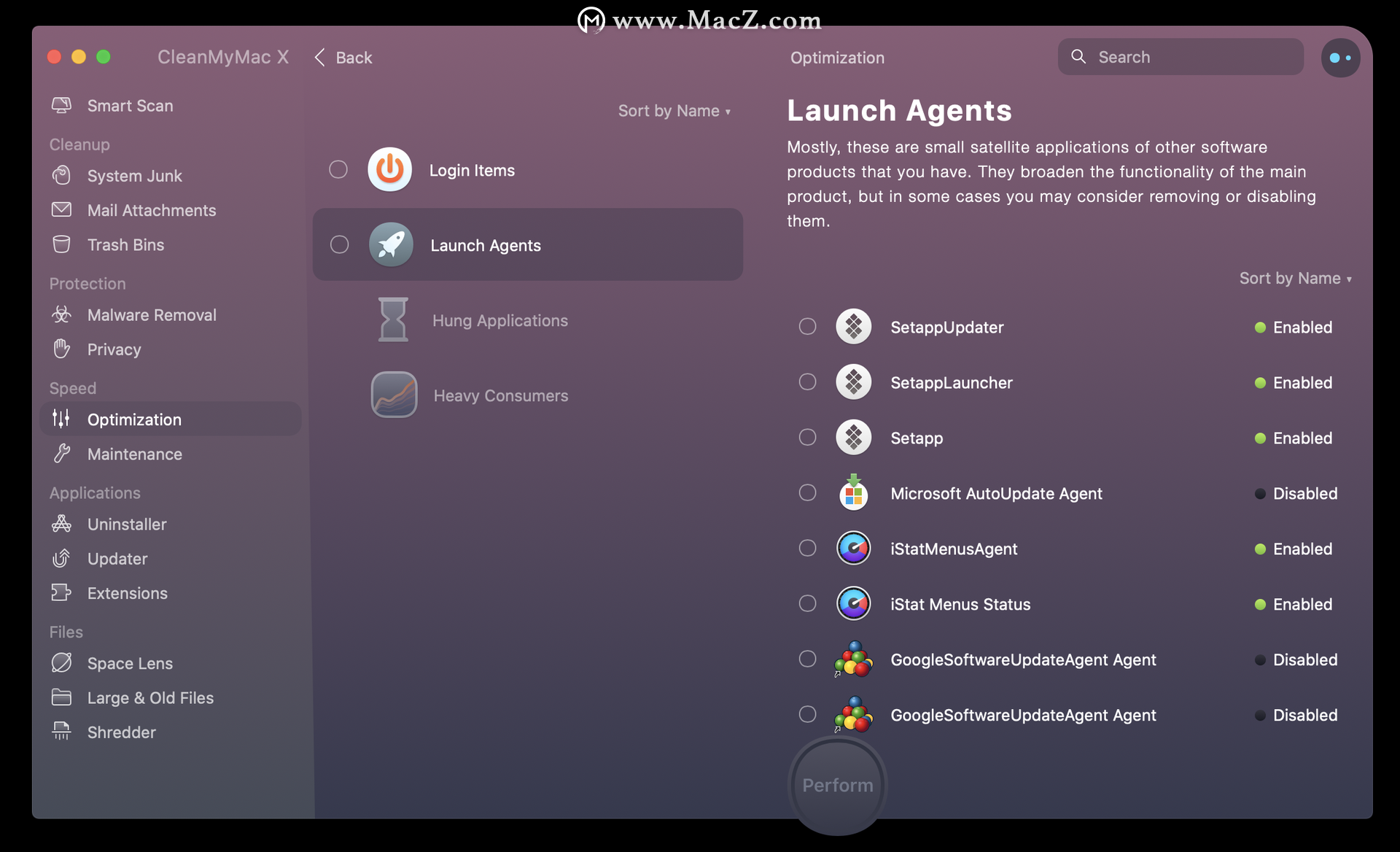The width and height of the screenshot is (1400, 852).
Task: Click the Trash Bins bucket icon
Action: point(62,244)
